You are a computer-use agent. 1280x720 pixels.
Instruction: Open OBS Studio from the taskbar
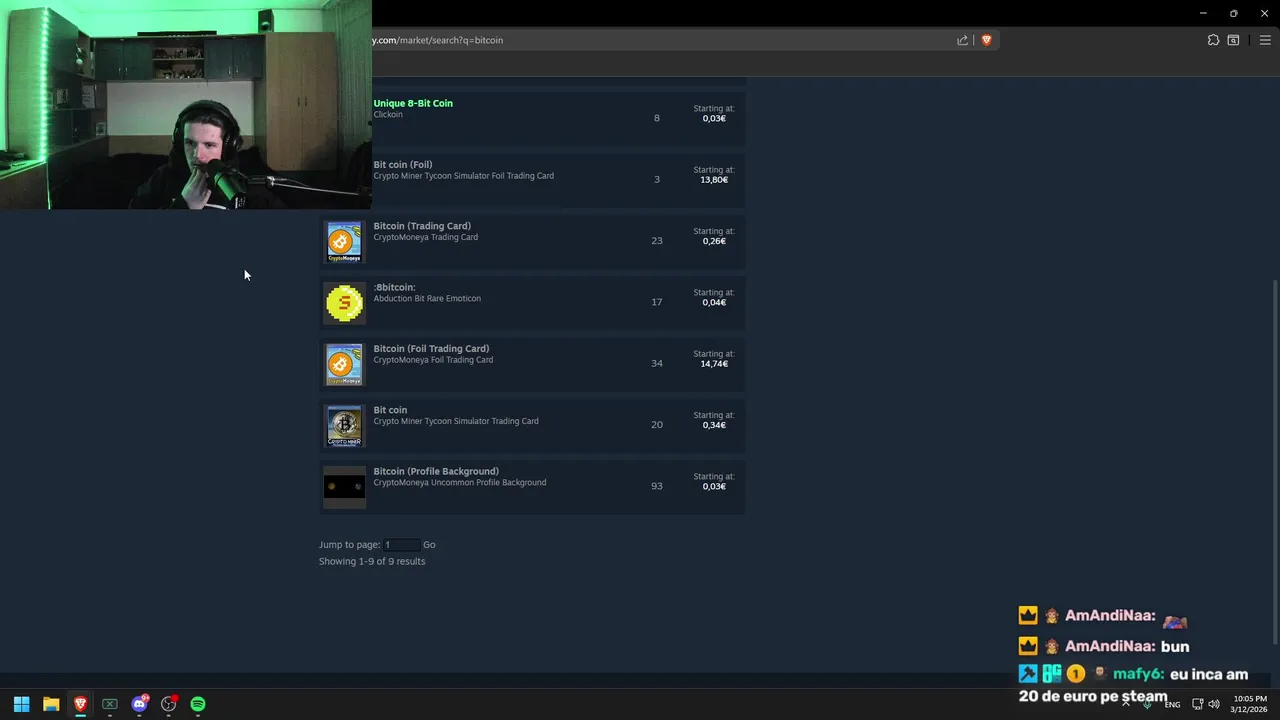[x=169, y=704]
